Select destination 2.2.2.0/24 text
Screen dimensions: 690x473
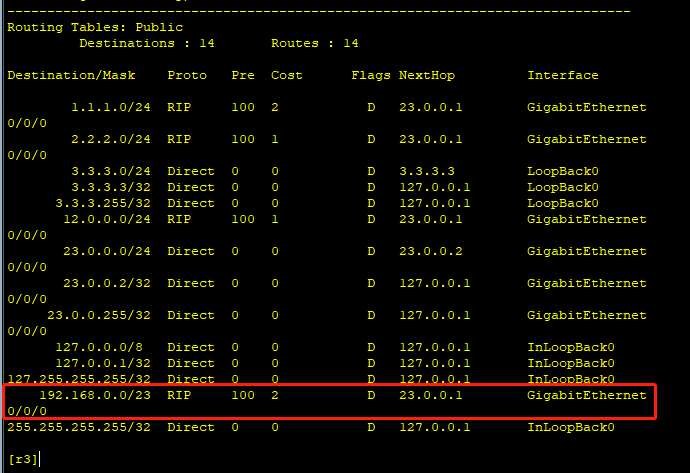[x=110, y=139]
